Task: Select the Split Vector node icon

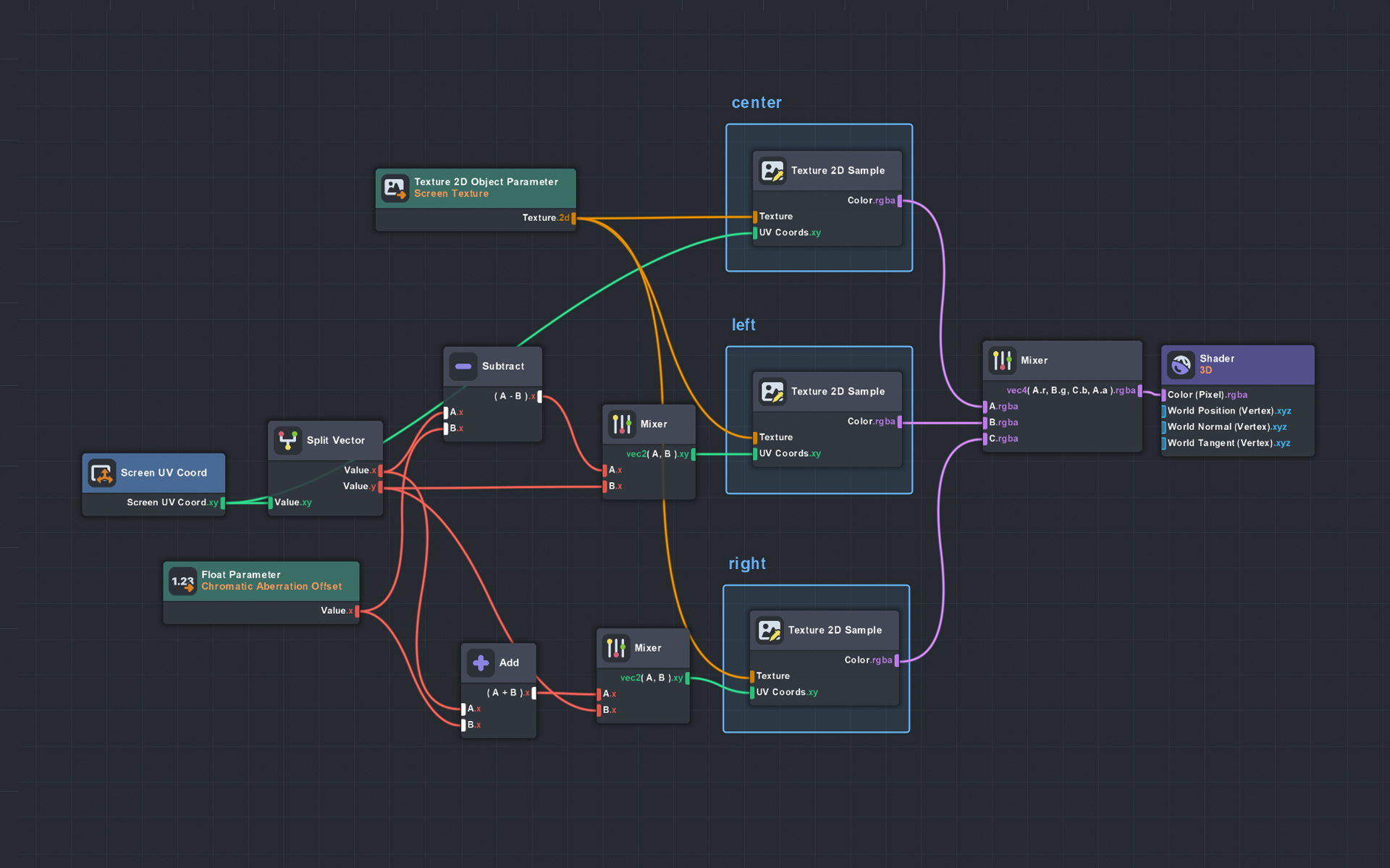Action: coord(288,440)
